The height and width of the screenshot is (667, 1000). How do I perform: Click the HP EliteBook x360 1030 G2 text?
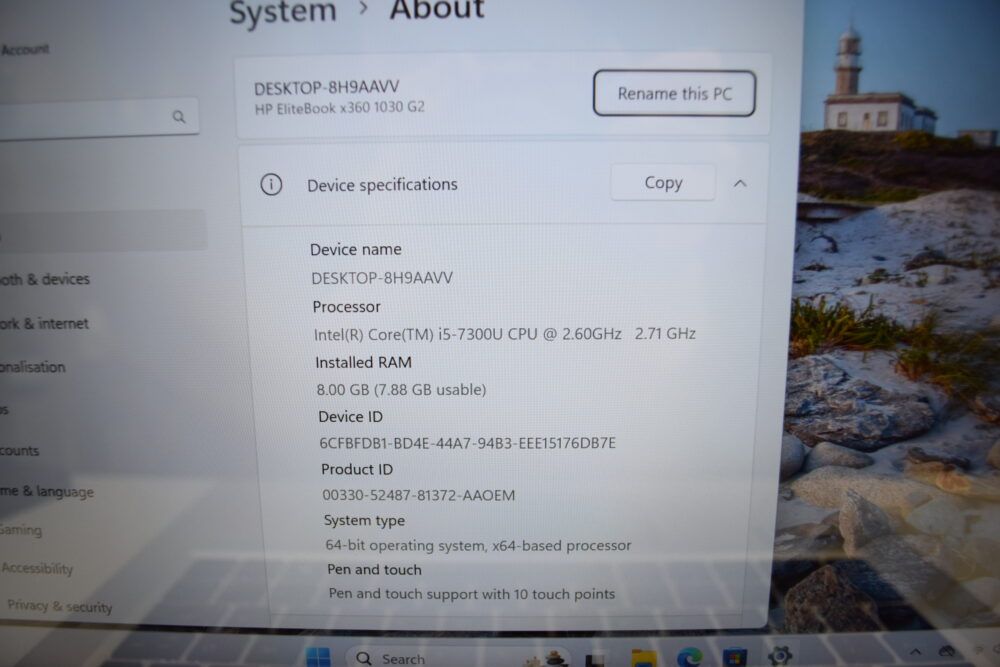coord(339,108)
